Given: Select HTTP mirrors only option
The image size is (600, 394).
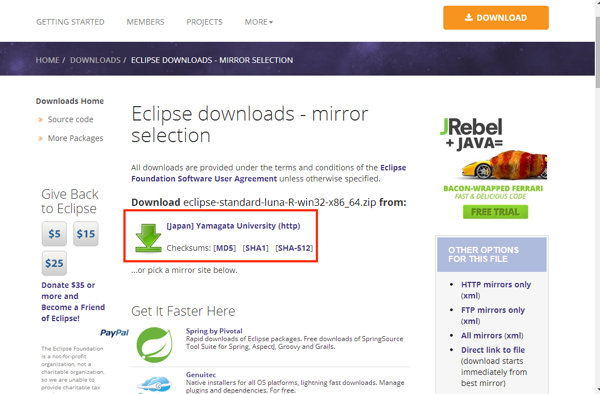Looking at the screenshot, I should (x=496, y=285).
